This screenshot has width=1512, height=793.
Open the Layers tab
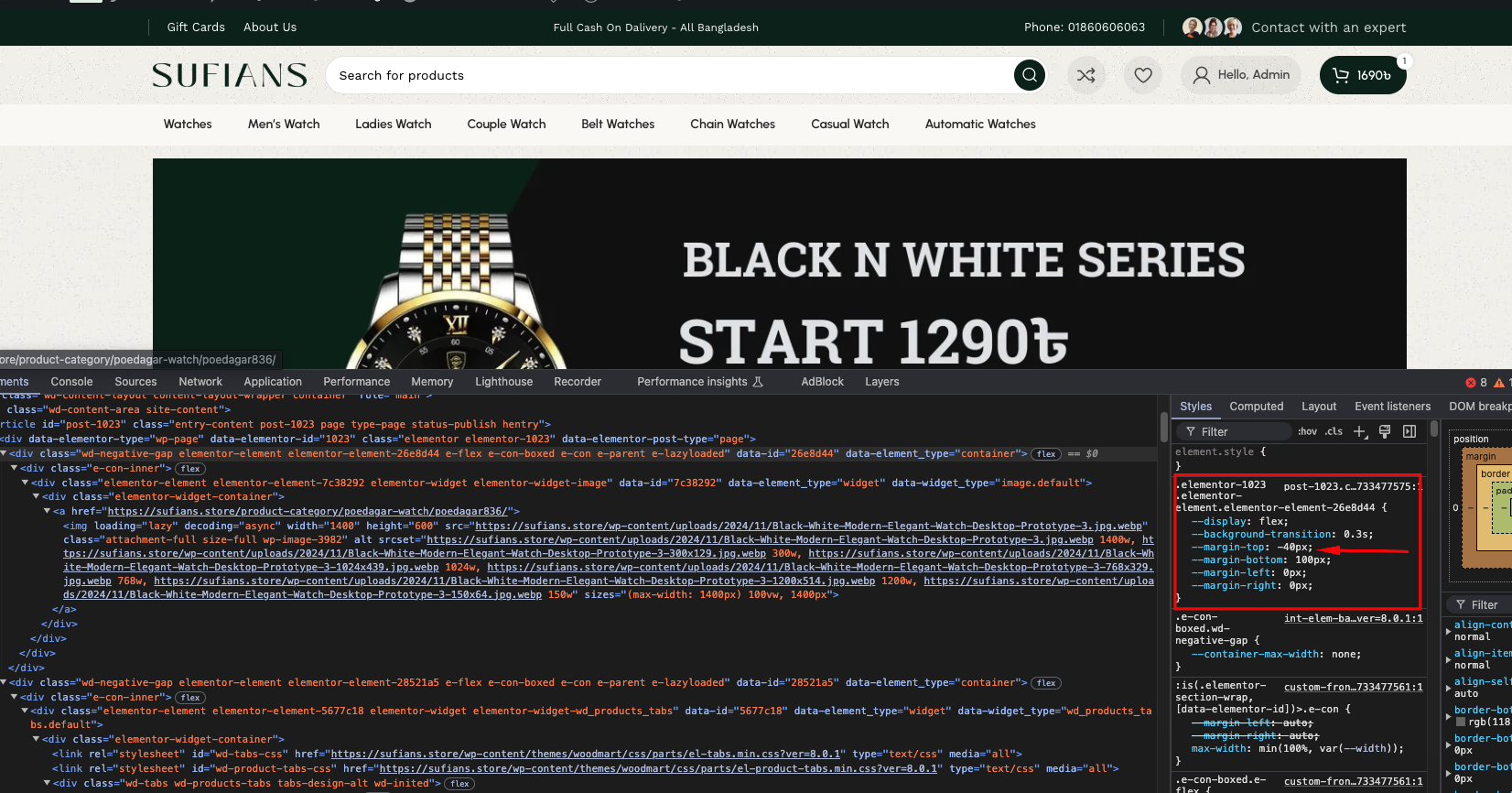(882, 382)
